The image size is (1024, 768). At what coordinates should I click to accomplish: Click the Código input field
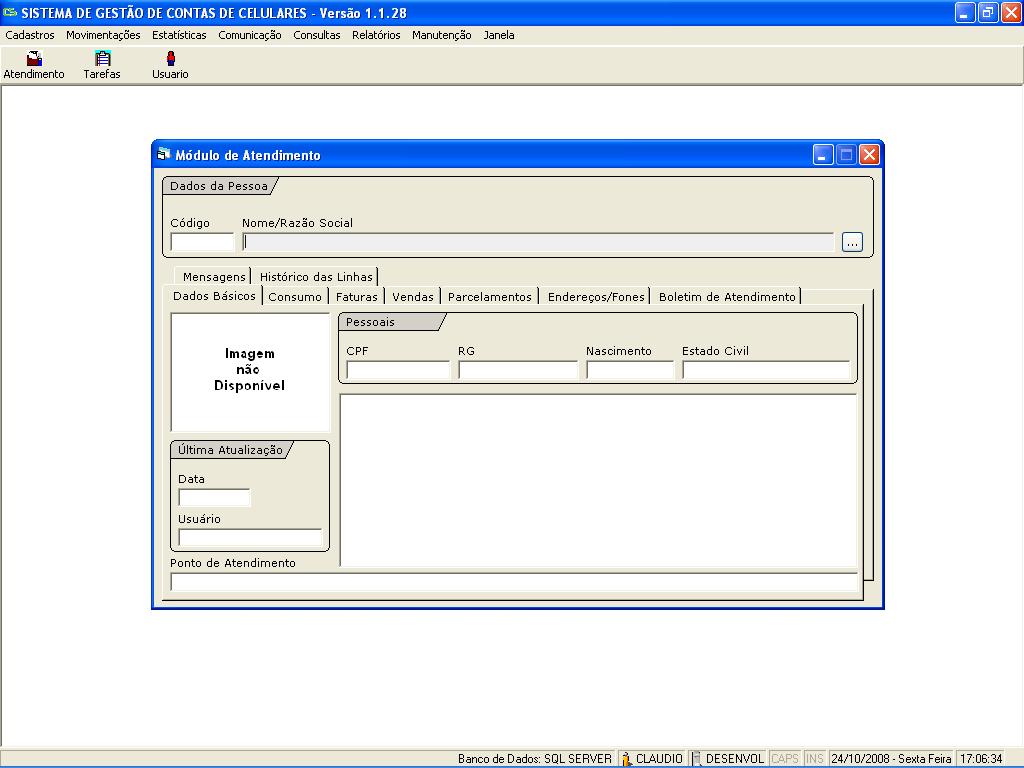202,242
